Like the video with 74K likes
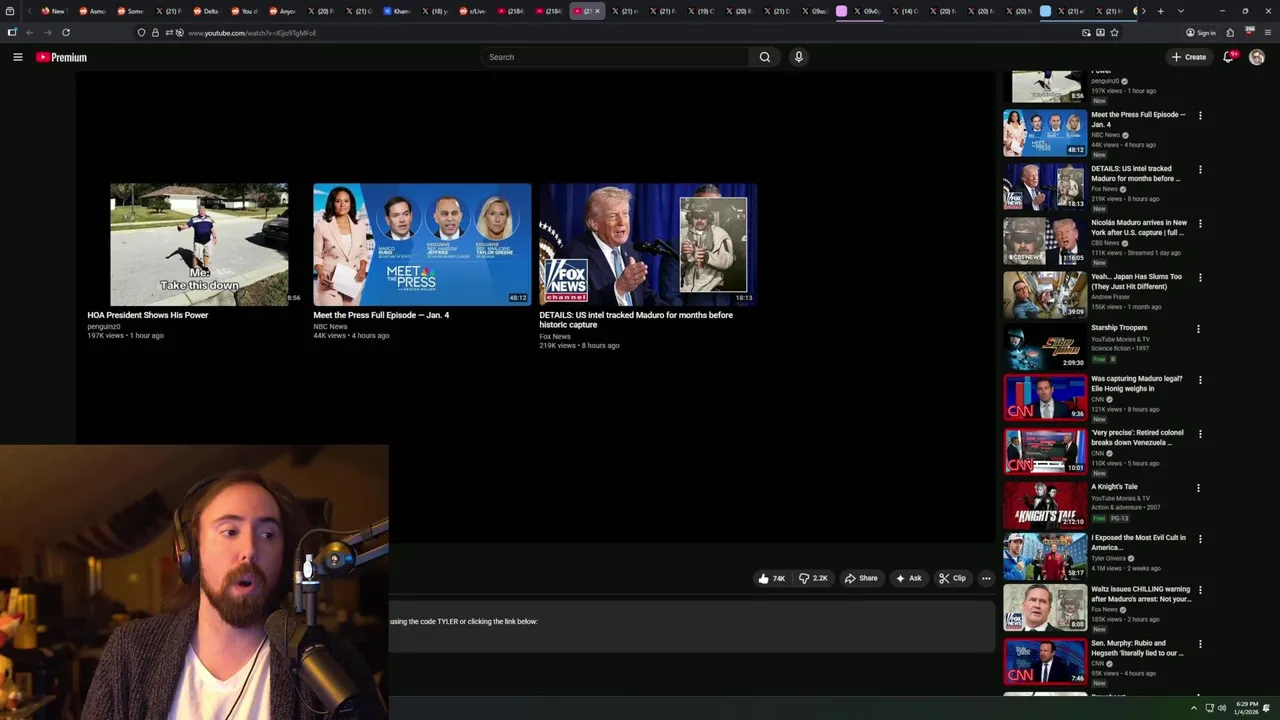Screen dimensions: 1280x720 [x=771, y=578]
